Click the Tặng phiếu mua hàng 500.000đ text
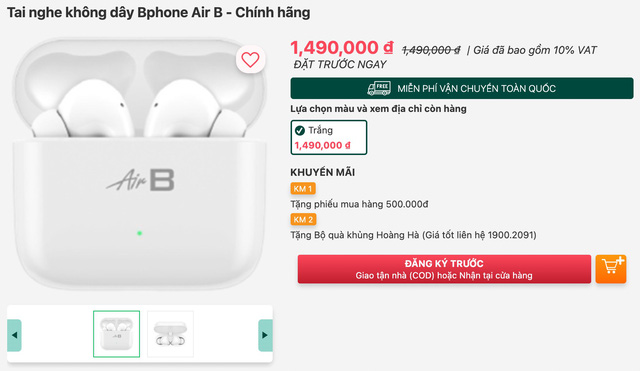640x371 pixels. click(359, 204)
